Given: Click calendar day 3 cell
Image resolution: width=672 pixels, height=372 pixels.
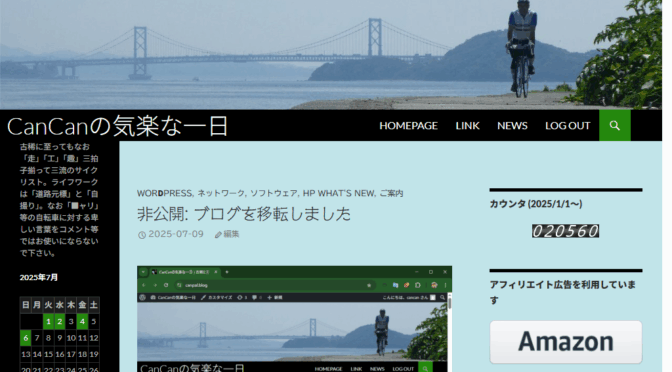Looking at the screenshot, I should (x=71, y=321).
